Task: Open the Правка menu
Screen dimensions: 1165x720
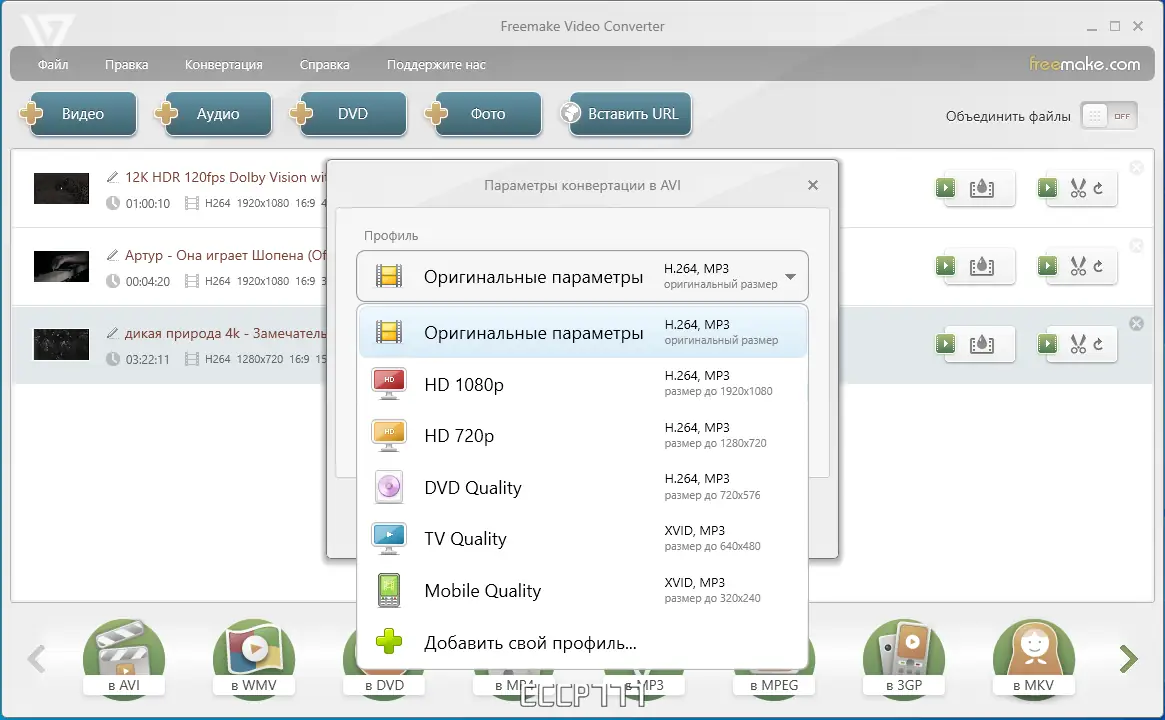Action: pyautogui.click(x=126, y=65)
